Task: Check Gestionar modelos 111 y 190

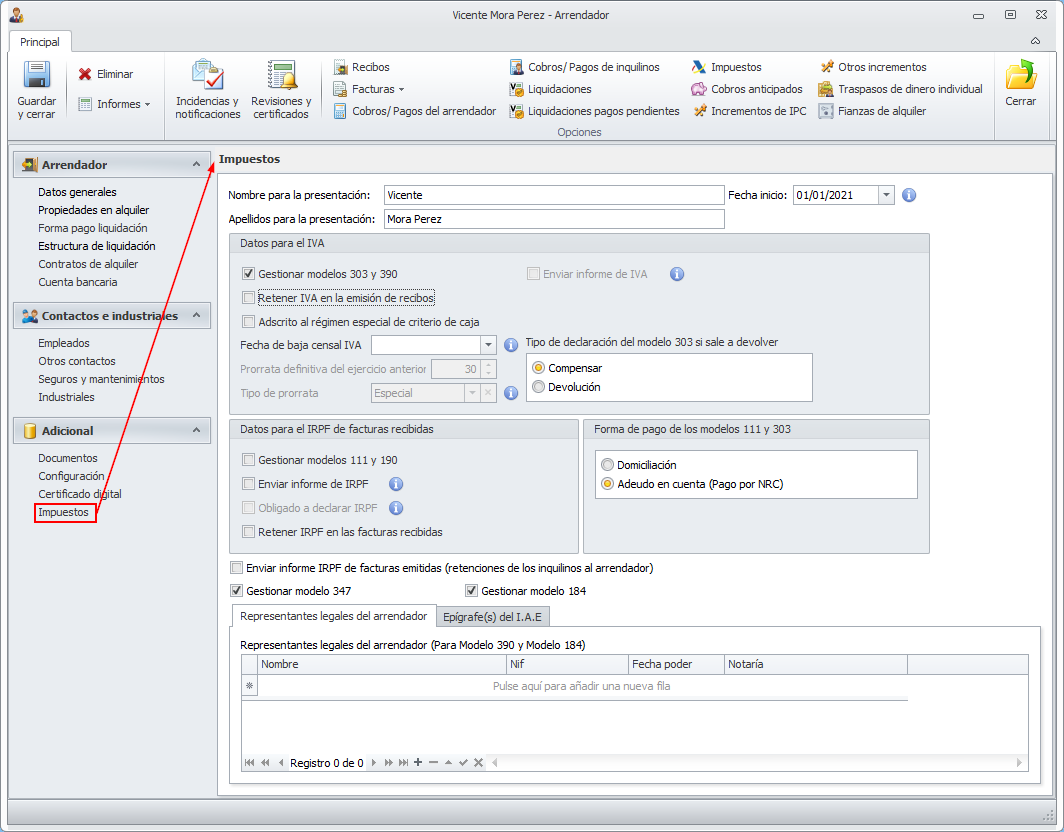Action: [x=248, y=459]
